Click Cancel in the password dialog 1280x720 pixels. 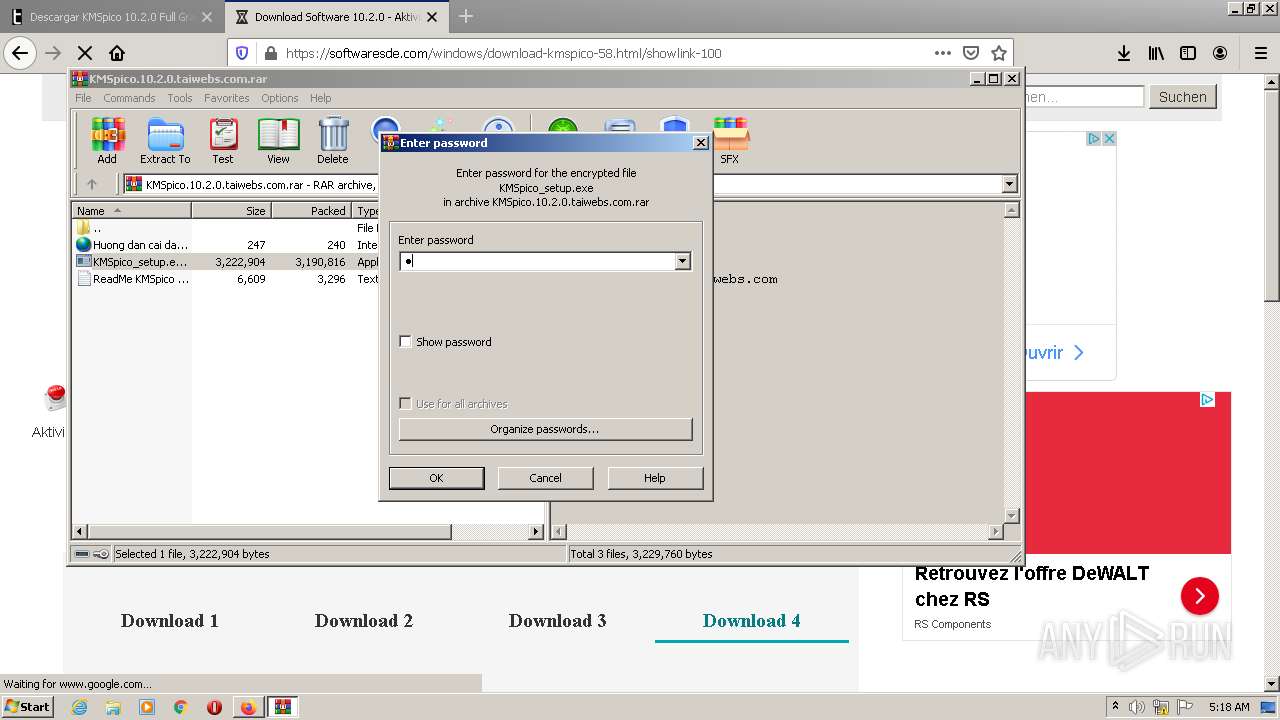tap(545, 478)
